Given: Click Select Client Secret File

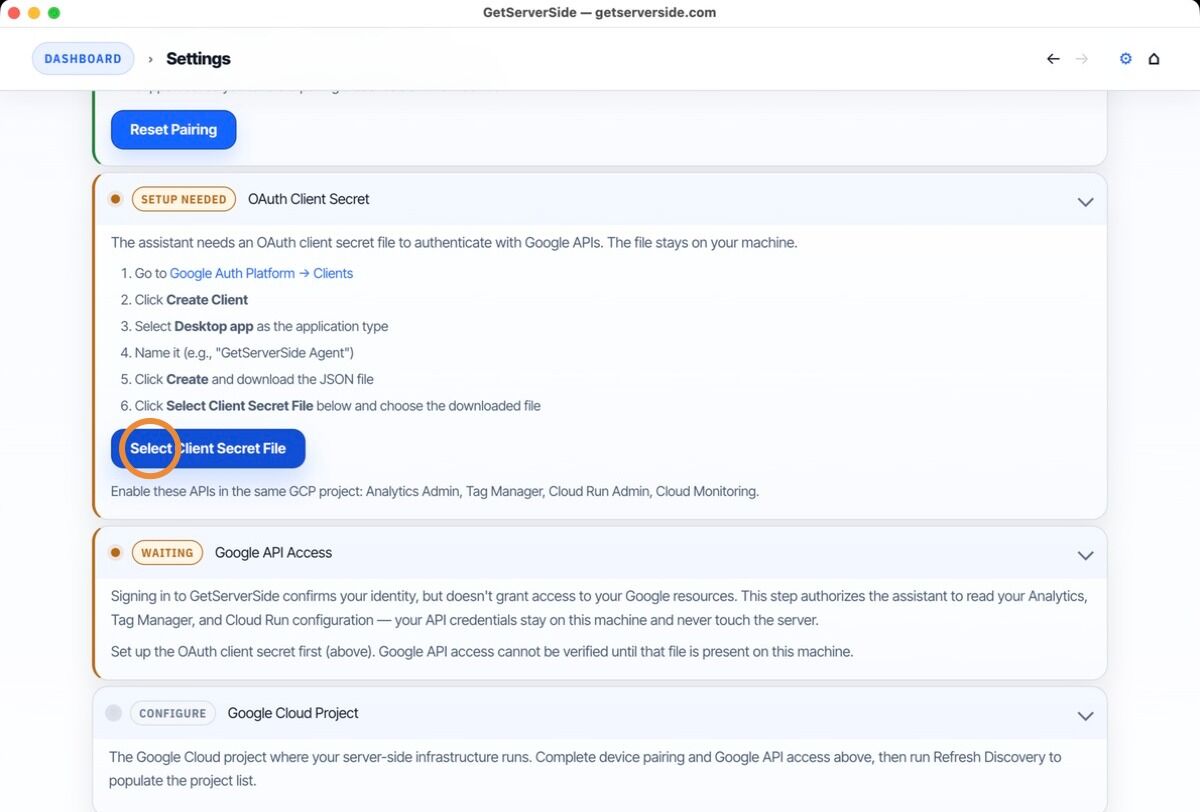Looking at the screenshot, I should coord(207,448).
